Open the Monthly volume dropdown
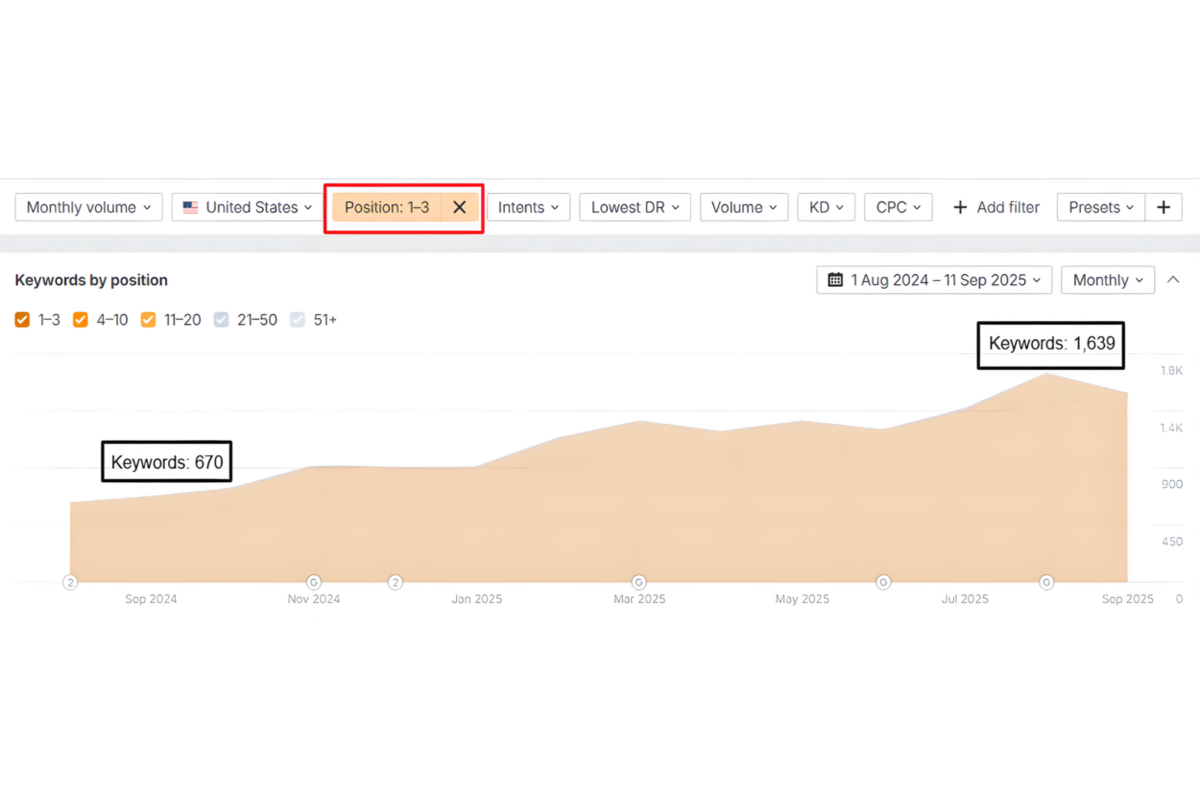This screenshot has width=1200, height=800. pos(88,207)
